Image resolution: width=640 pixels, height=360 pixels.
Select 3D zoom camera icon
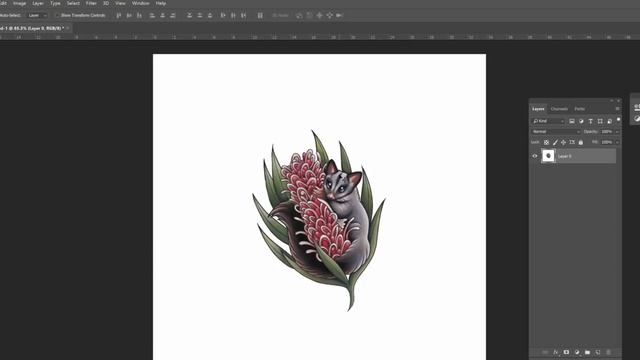(339, 16)
